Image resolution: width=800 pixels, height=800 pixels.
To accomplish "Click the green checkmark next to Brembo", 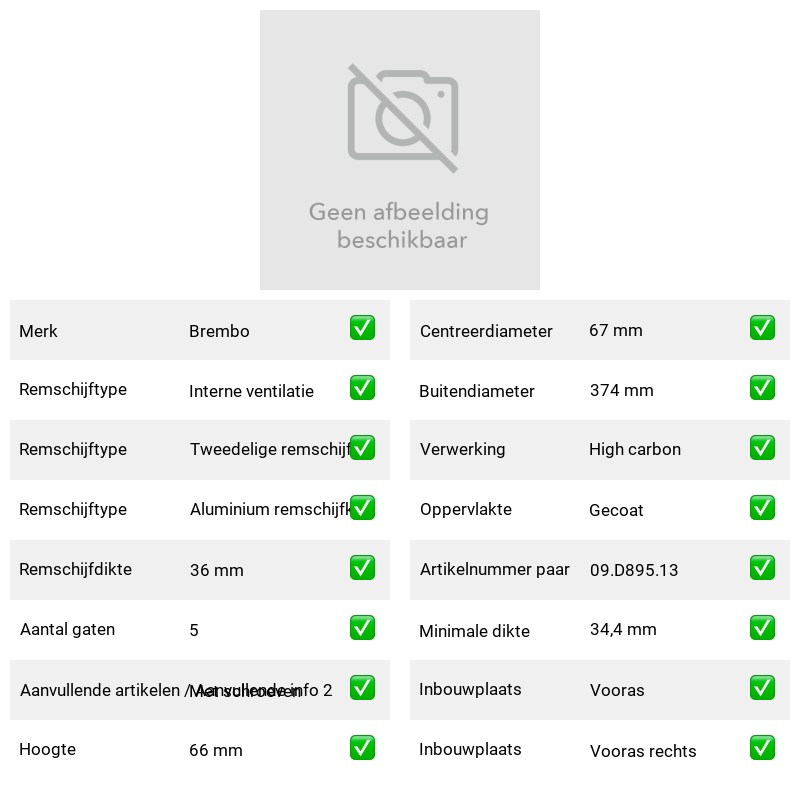I will 362,328.
